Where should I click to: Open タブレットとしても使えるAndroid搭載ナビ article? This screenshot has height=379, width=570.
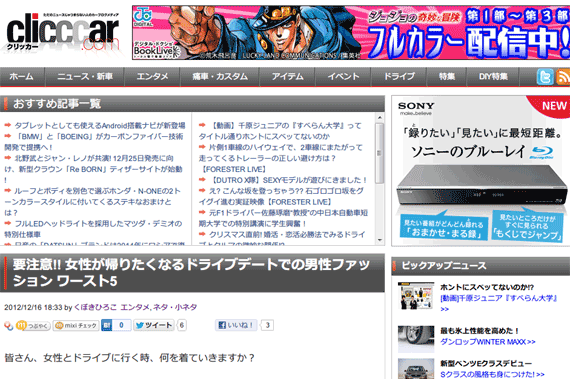[100, 126]
